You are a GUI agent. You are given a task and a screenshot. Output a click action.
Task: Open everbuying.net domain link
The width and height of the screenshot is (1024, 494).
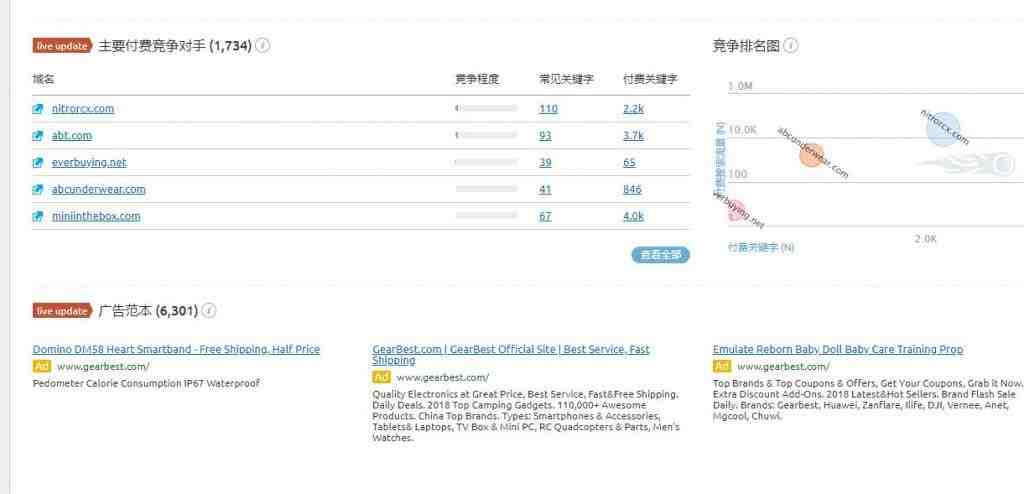point(89,162)
